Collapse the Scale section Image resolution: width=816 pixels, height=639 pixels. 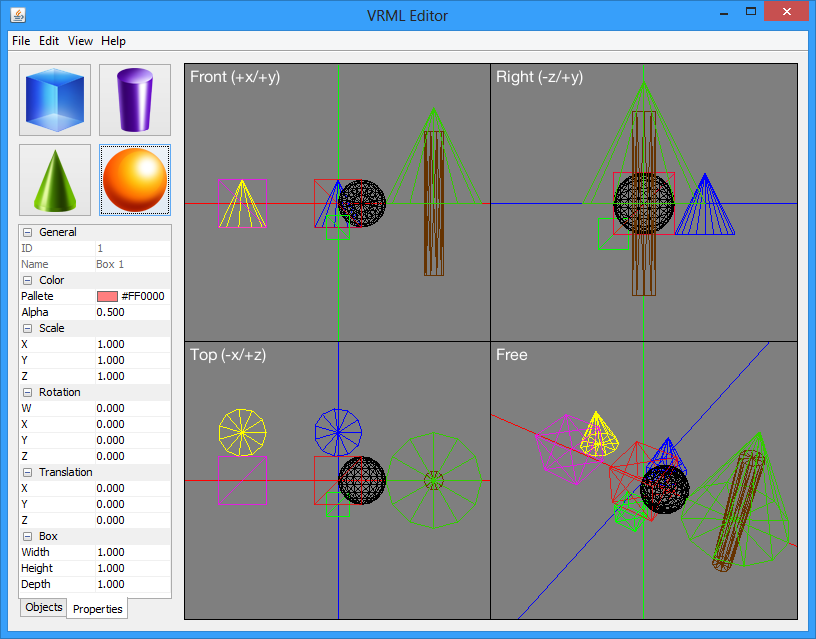pyautogui.click(x=27, y=329)
